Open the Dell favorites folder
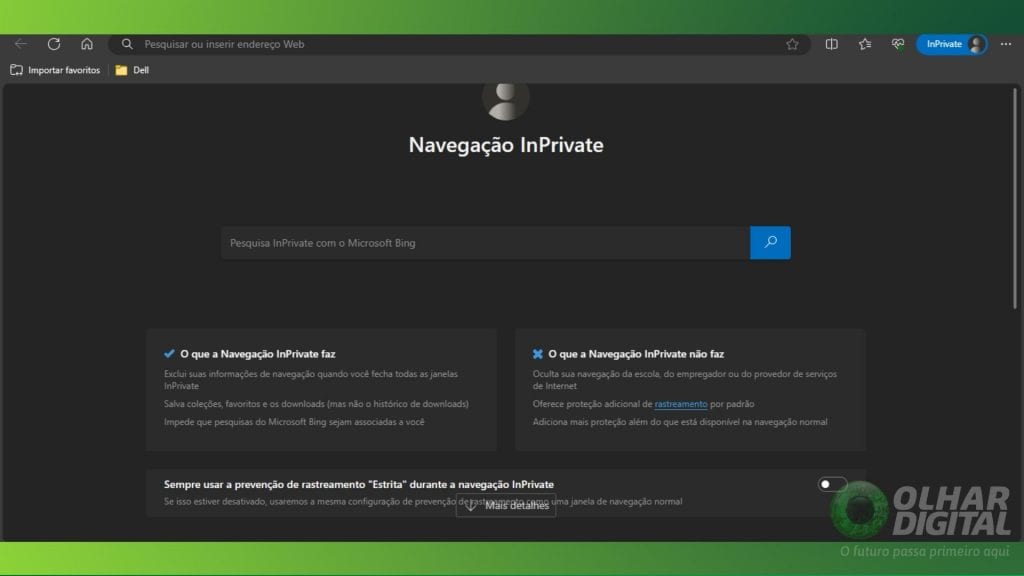 click(x=132, y=70)
